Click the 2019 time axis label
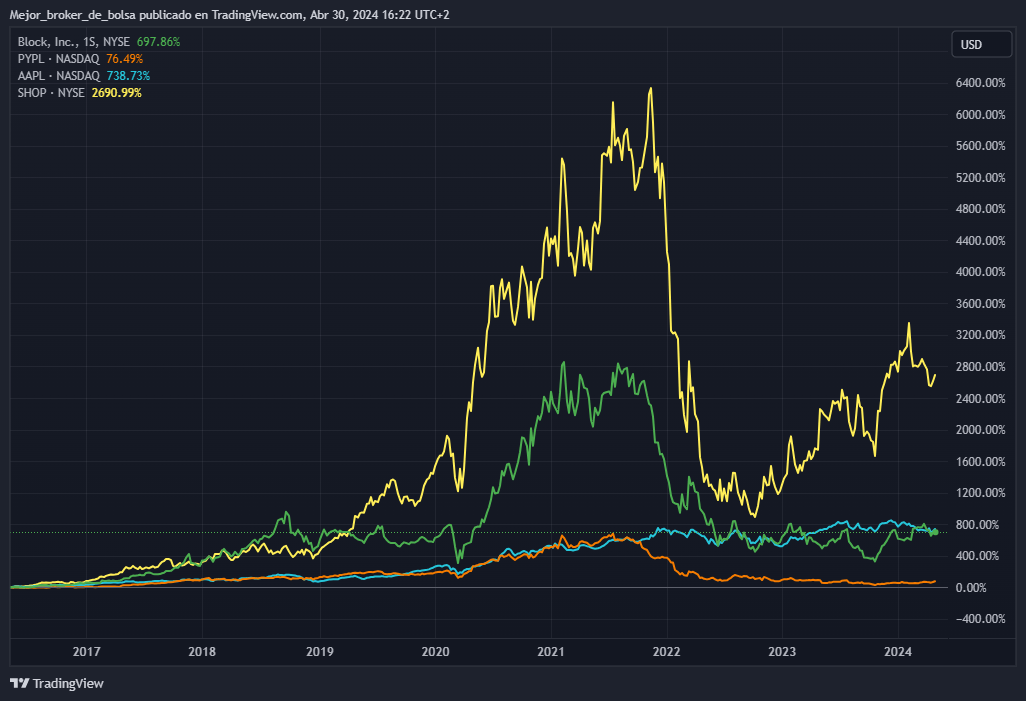This screenshot has height=701, width=1026. click(x=319, y=652)
